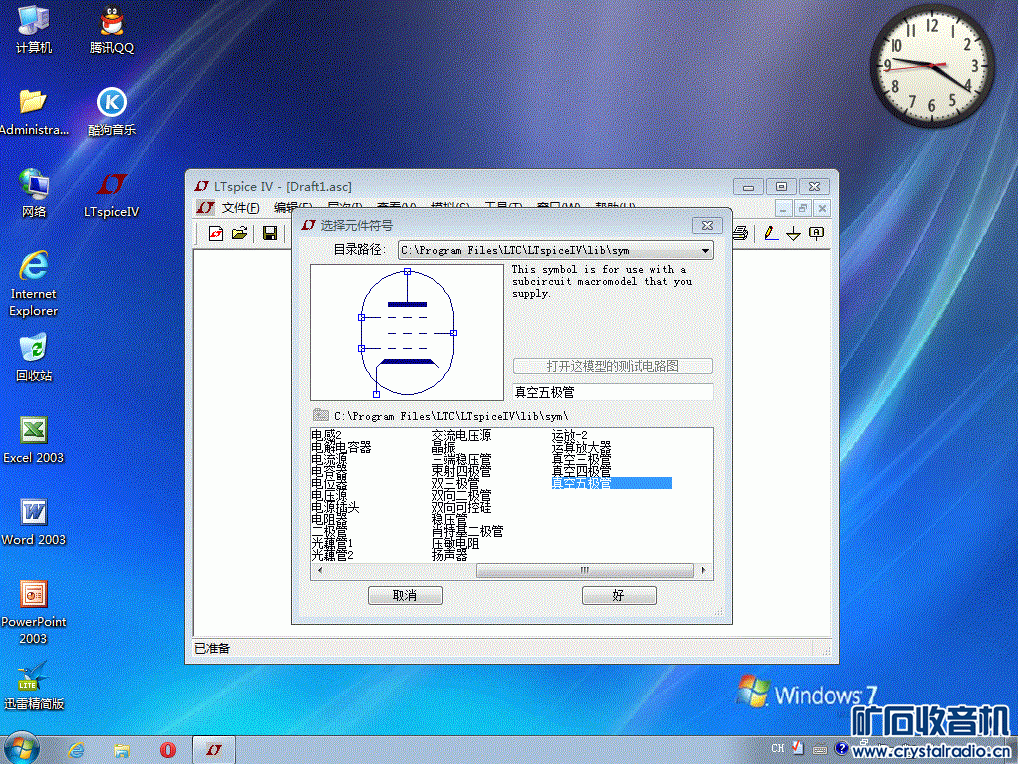Select 运放-2 in the symbol list
Viewport: 1018px width, 764px height.
[x=569, y=436]
